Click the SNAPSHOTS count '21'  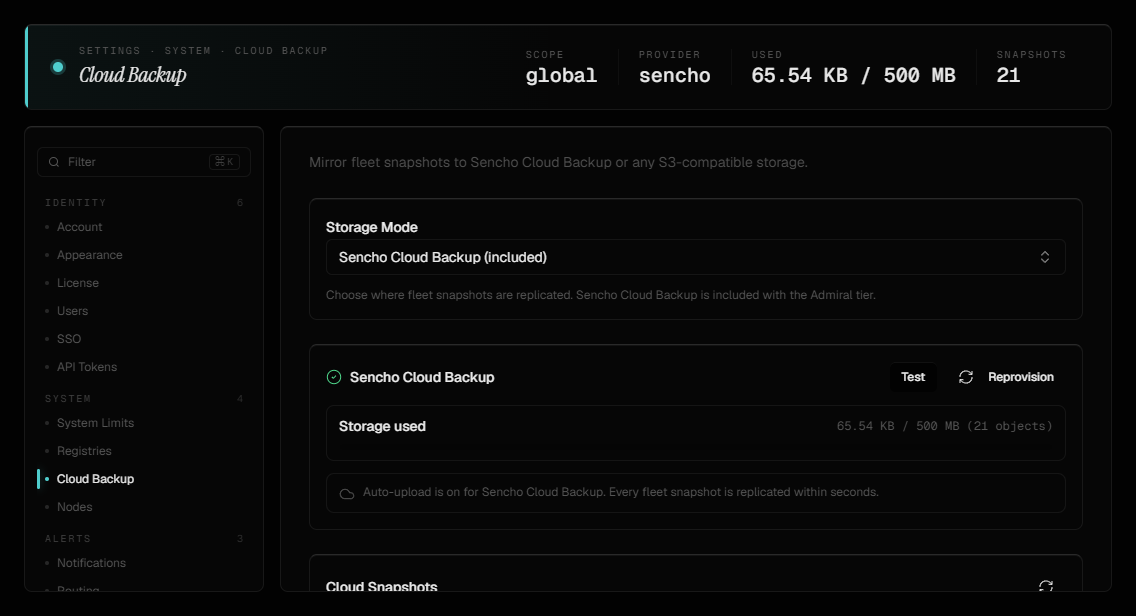coord(1008,75)
